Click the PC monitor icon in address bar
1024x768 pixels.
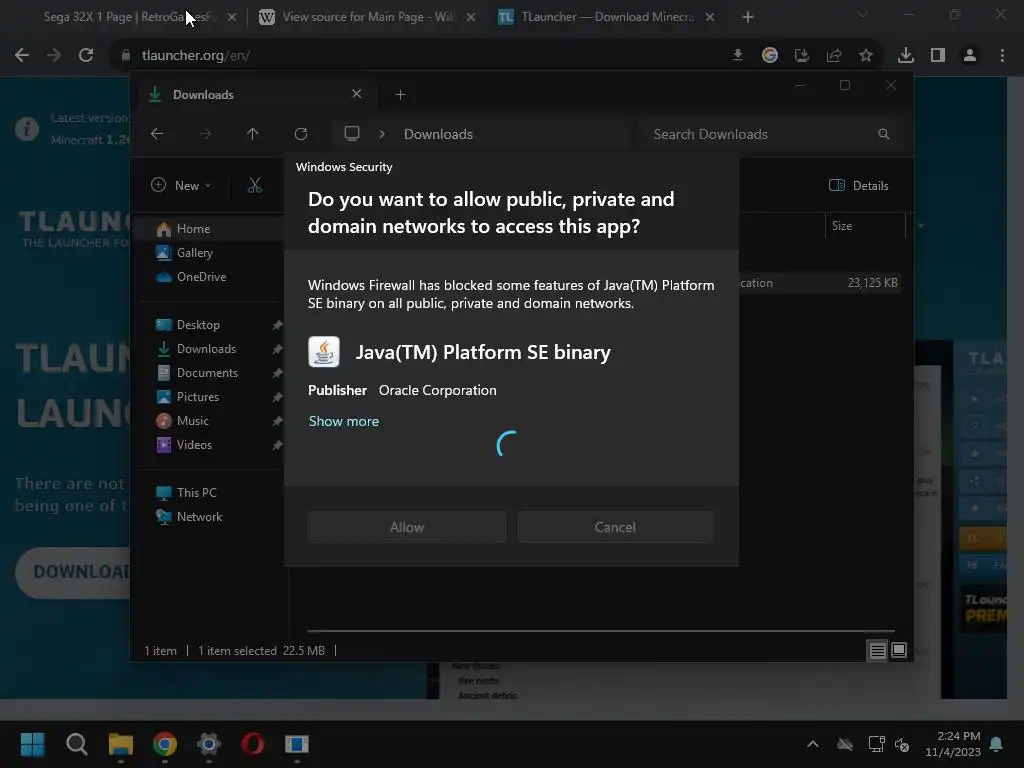pyautogui.click(x=352, y=134)
